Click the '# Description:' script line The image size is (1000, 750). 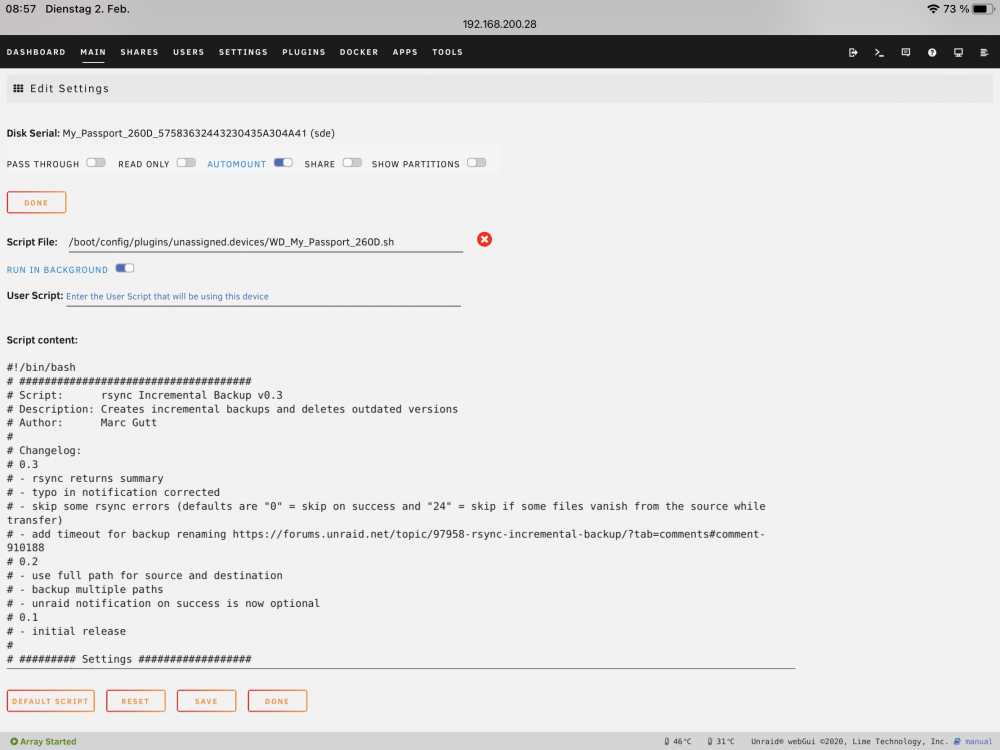coord(232,409)
